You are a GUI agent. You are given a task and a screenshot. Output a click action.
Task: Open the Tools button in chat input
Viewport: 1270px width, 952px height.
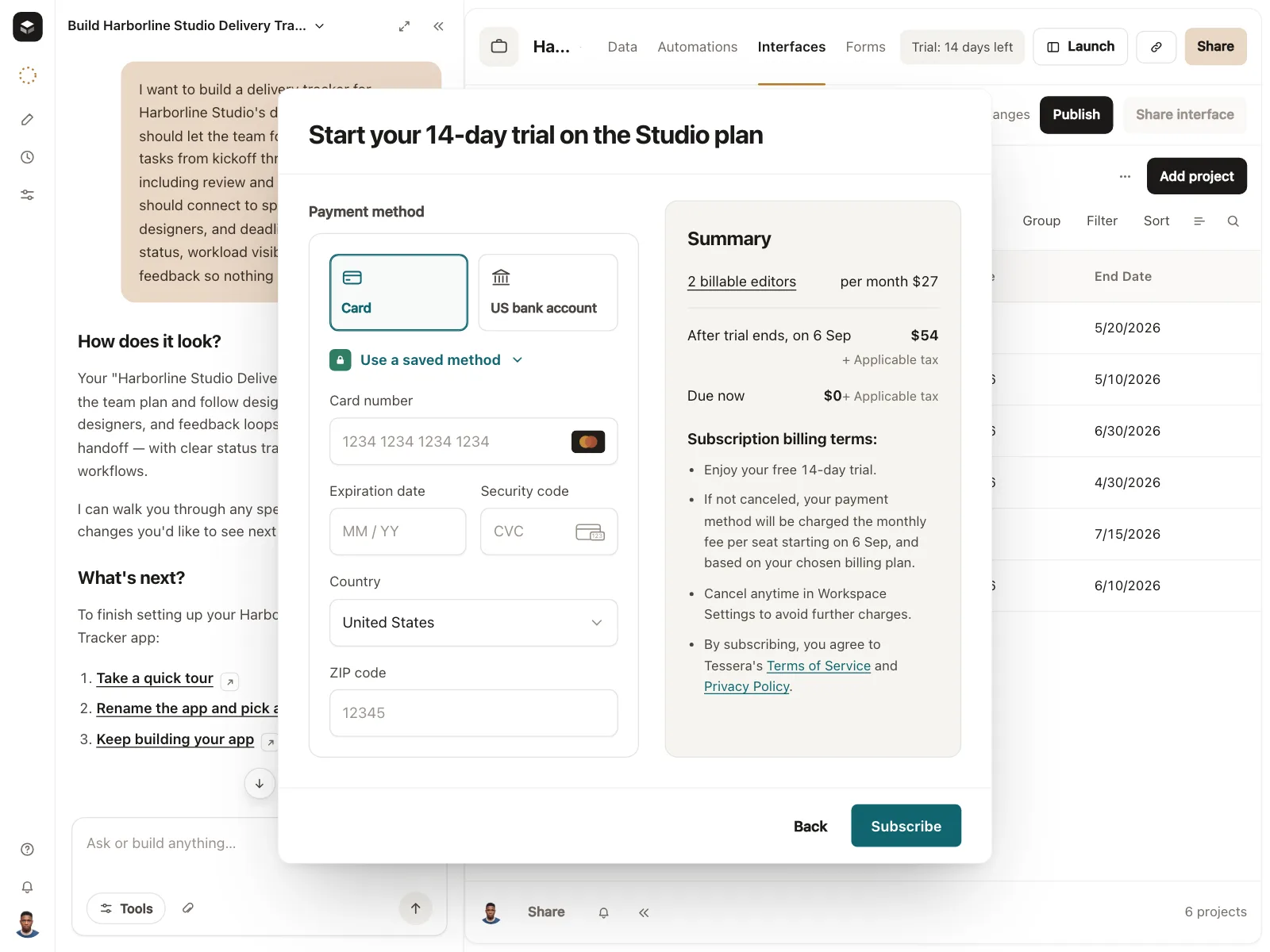(126, 908)
